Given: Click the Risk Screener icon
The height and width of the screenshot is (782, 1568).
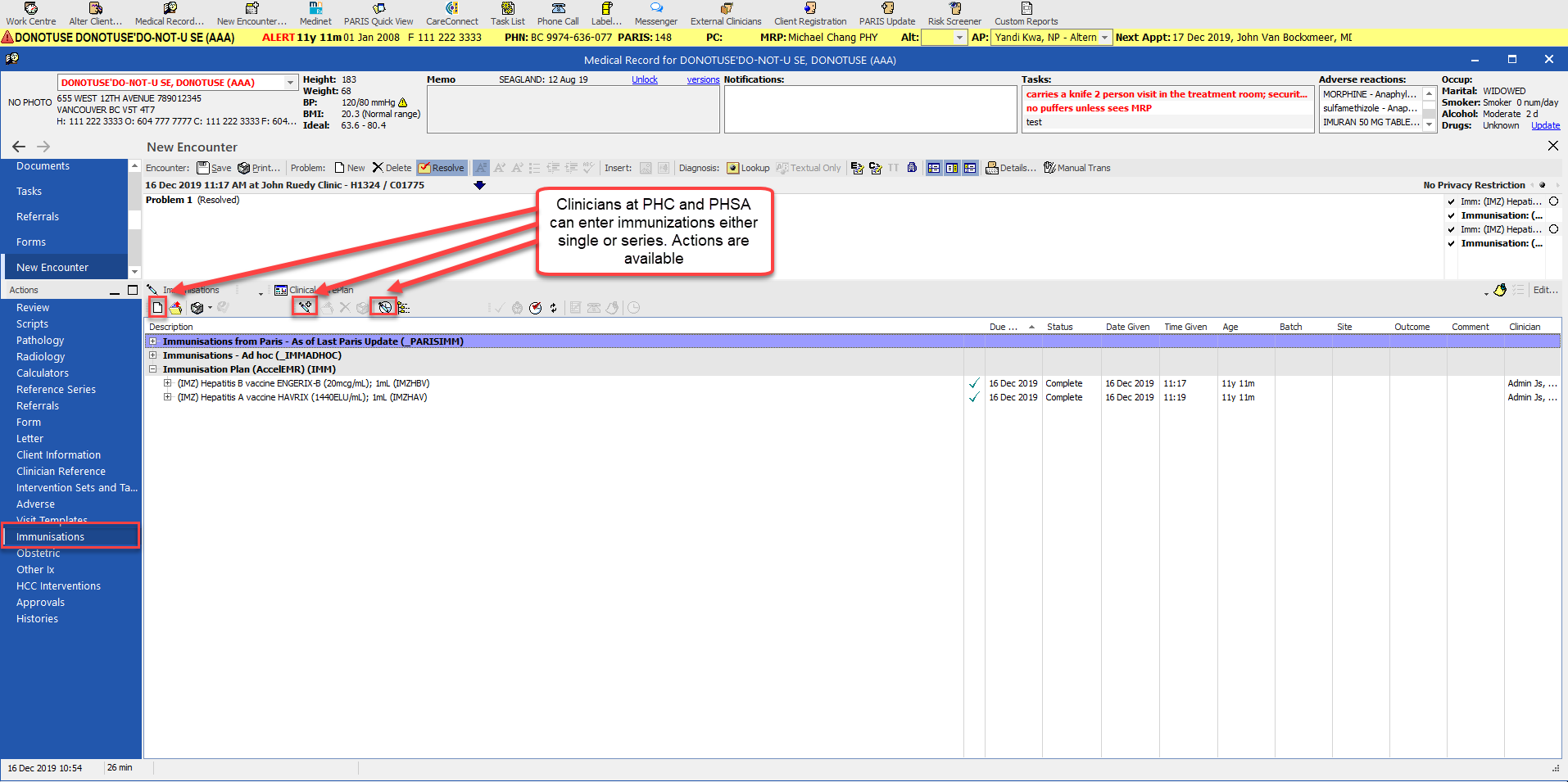Looking at the screenshot, I should tap(954, 14).
